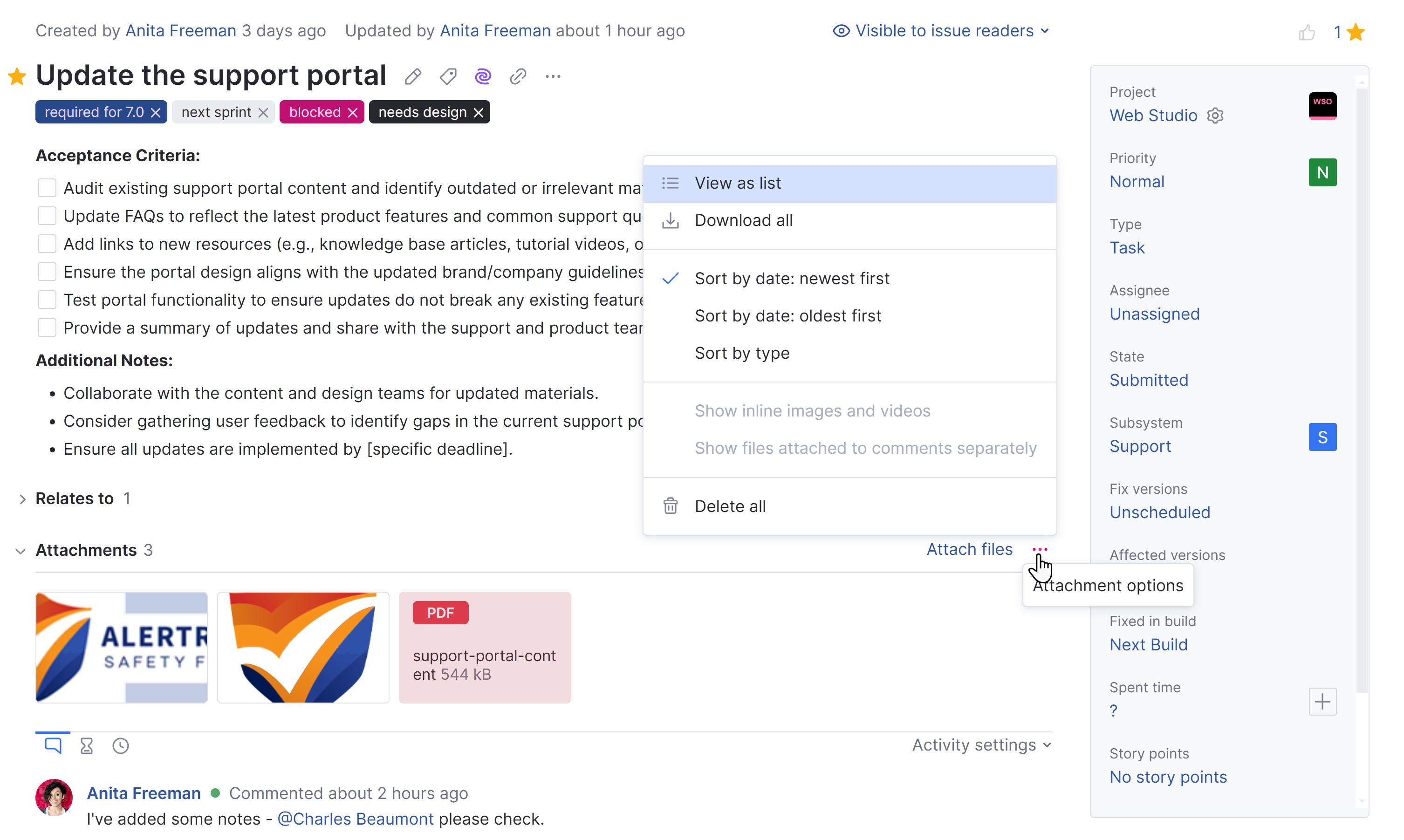Viewport: 1404px width, 840px height.
Task: Click the thumbs up vote icon
Action: pos(1306,32)
